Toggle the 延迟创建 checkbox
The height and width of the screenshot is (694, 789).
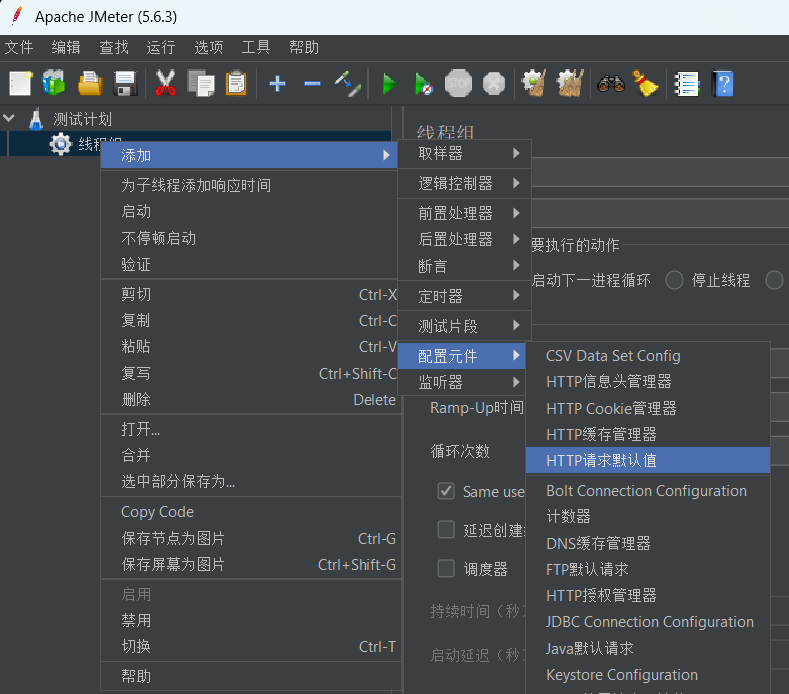tap(446, 529)
